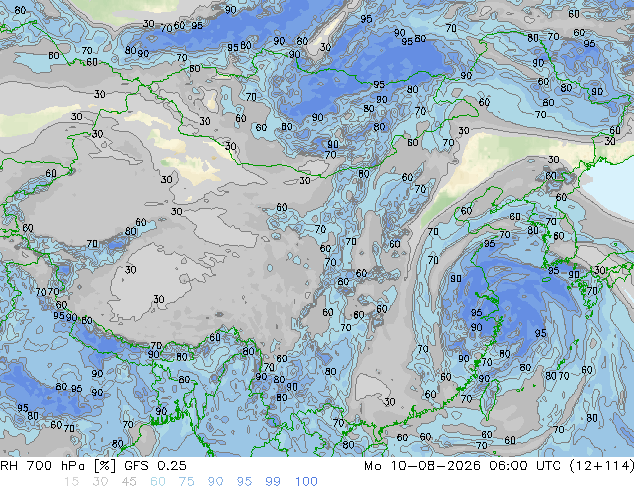Pick legend value 45 in color scale
This screenshot has width=634, height=490.
pos(129,482)
